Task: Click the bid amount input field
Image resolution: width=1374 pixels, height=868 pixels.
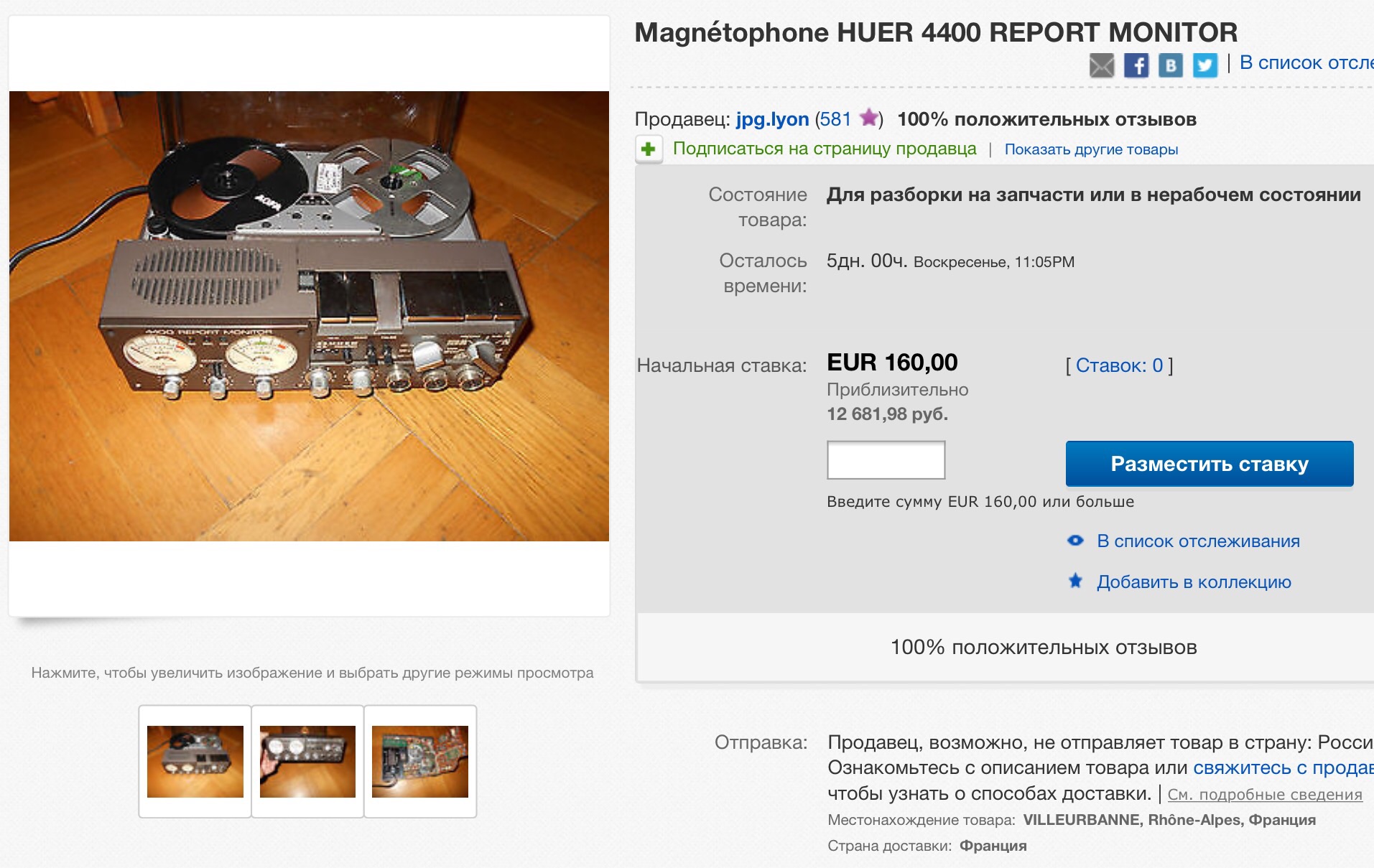Action: [886, 460]
